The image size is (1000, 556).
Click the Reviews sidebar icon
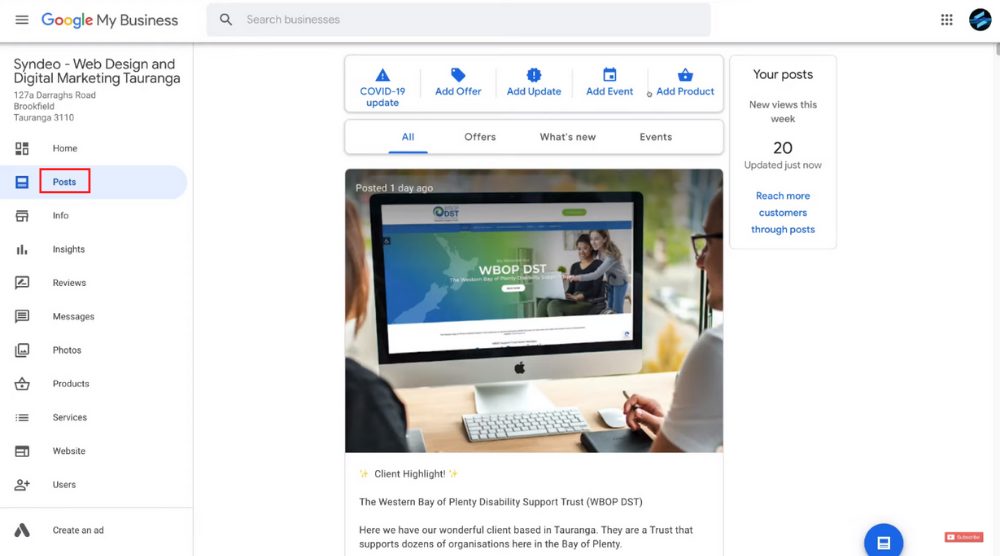coord(22,283)
